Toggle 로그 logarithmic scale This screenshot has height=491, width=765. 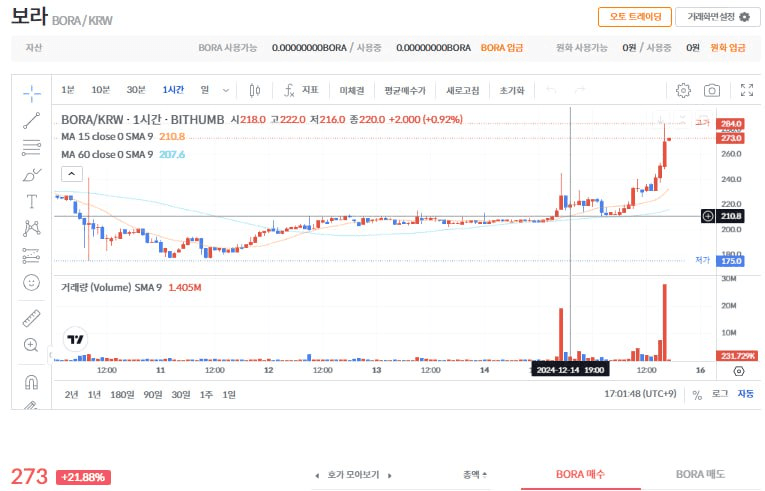click(720, 394)
